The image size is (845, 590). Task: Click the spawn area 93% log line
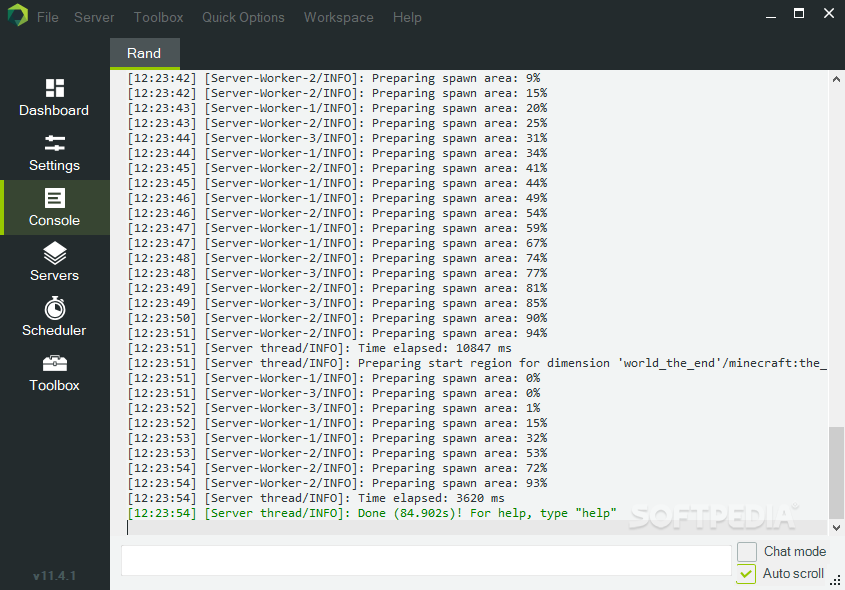[x=337, y=483]
